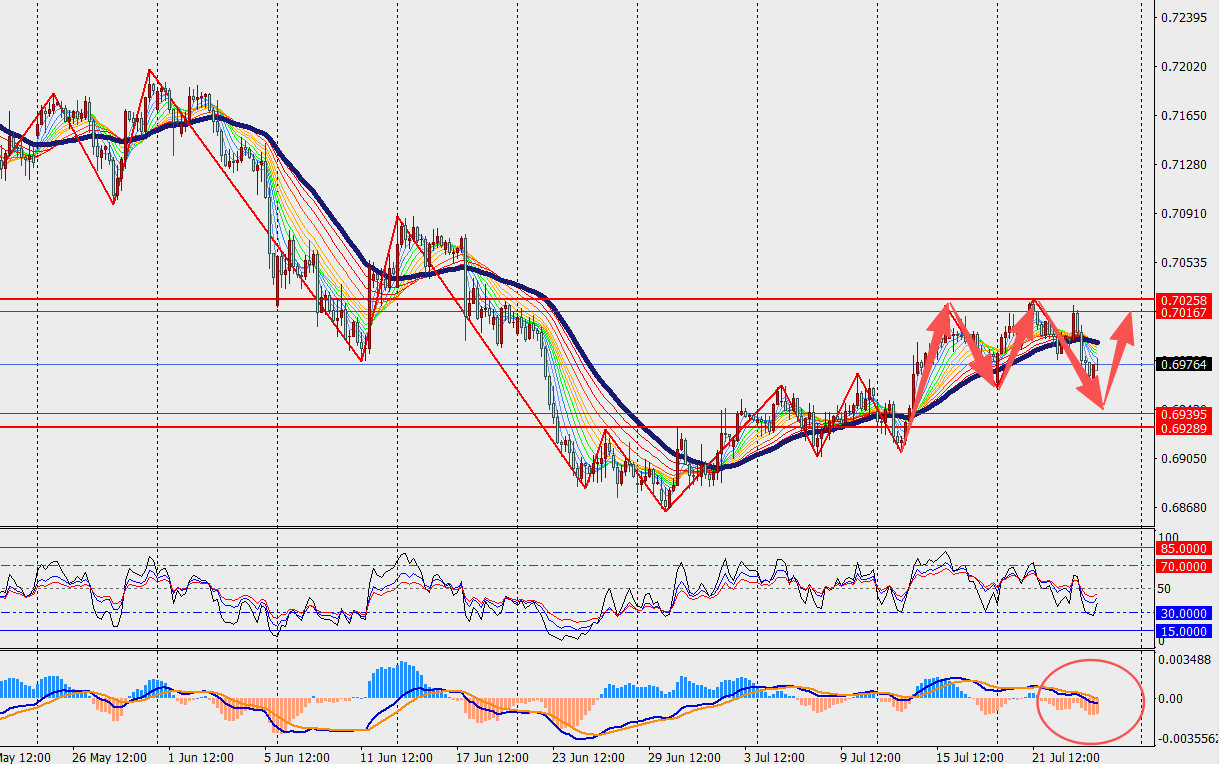Select the red 0.70167 price level label

point(1185,312)
